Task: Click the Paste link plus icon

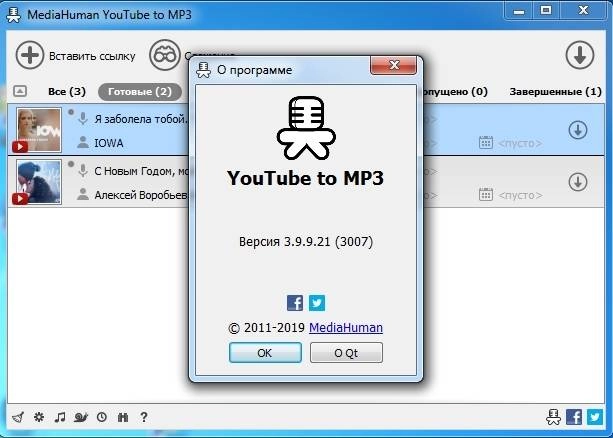Action: [30, 56]
